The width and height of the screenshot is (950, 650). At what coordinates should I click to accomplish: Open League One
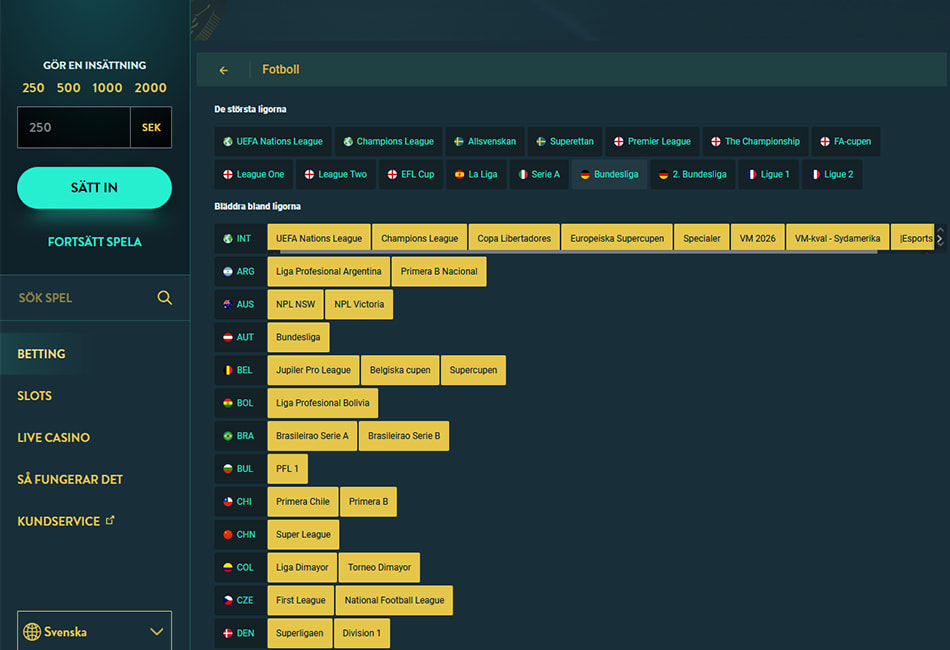click(254, 174)
